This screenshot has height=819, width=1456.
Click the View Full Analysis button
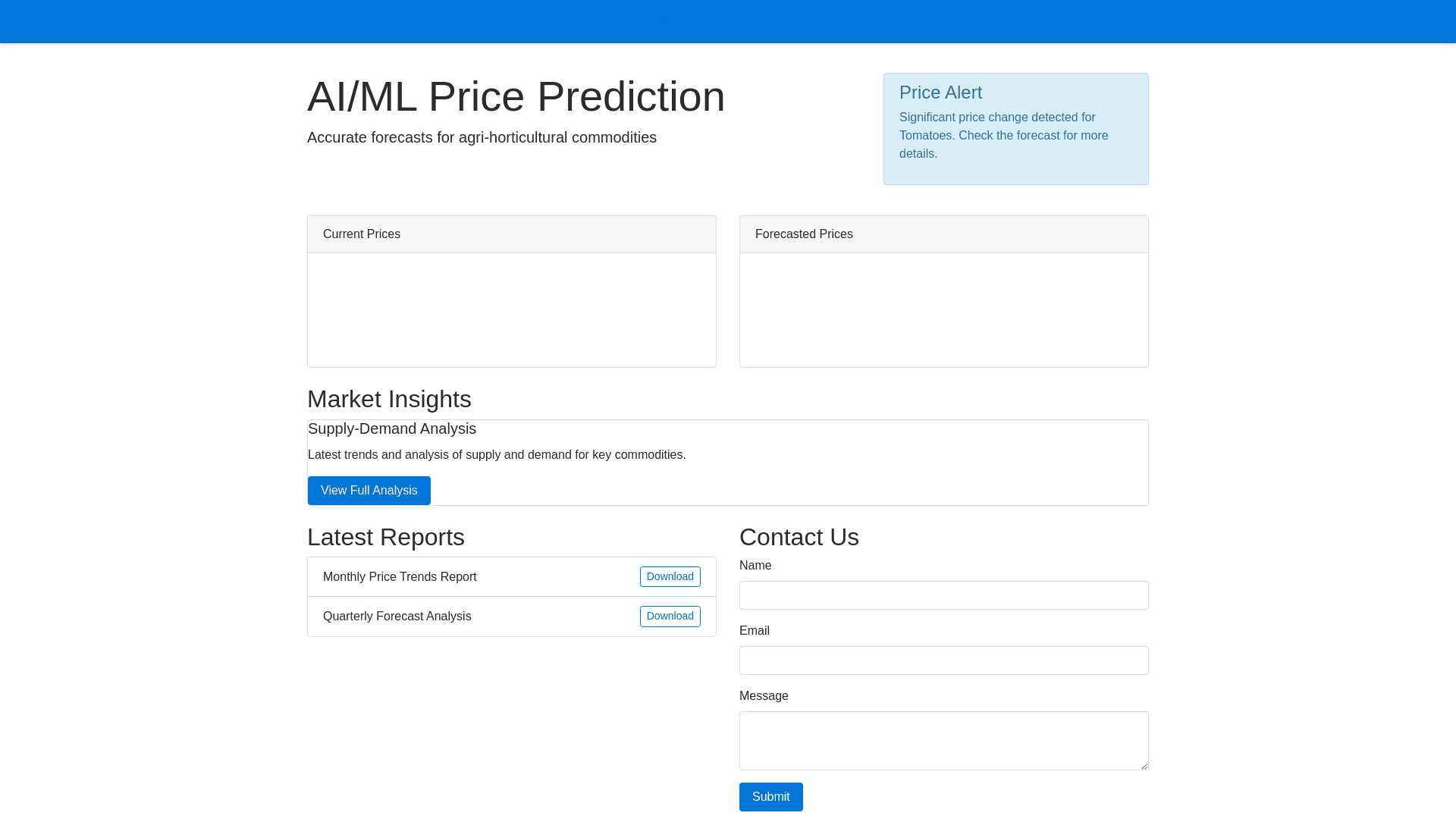[x=369, y=491]
